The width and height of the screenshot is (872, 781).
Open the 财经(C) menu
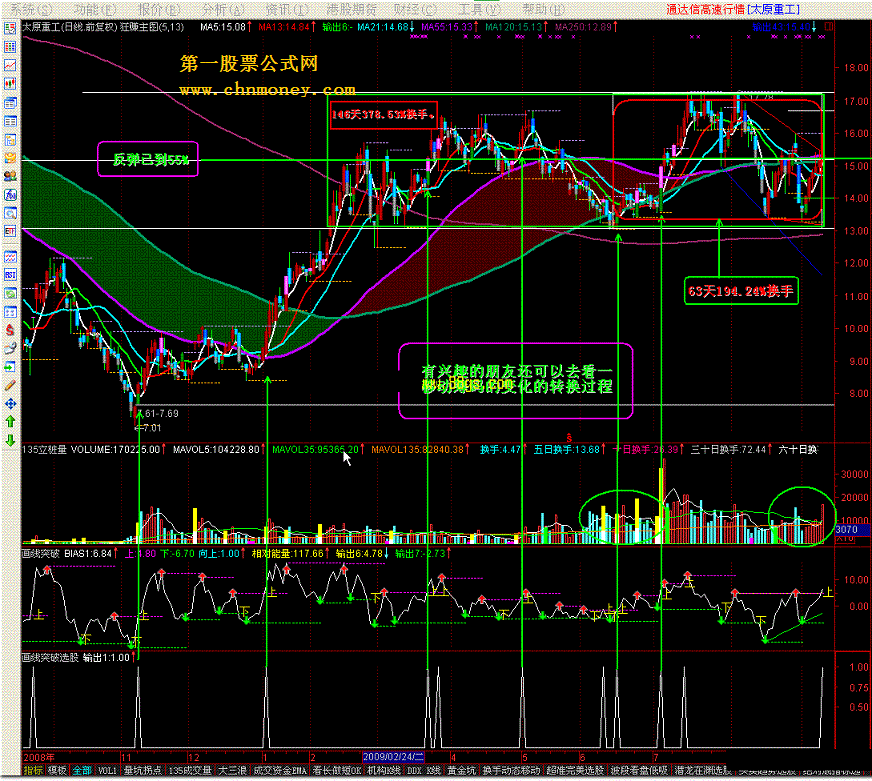tap(415, 9)
